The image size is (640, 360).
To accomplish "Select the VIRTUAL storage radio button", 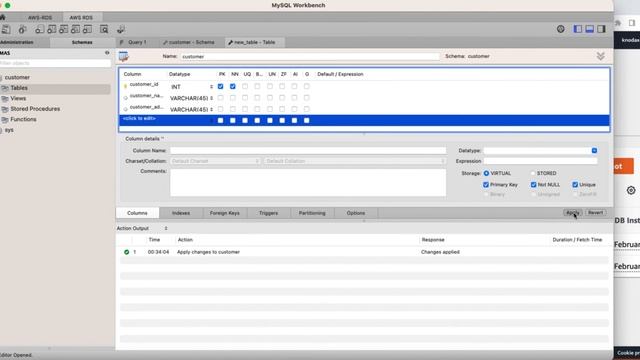I will point(486,173).
